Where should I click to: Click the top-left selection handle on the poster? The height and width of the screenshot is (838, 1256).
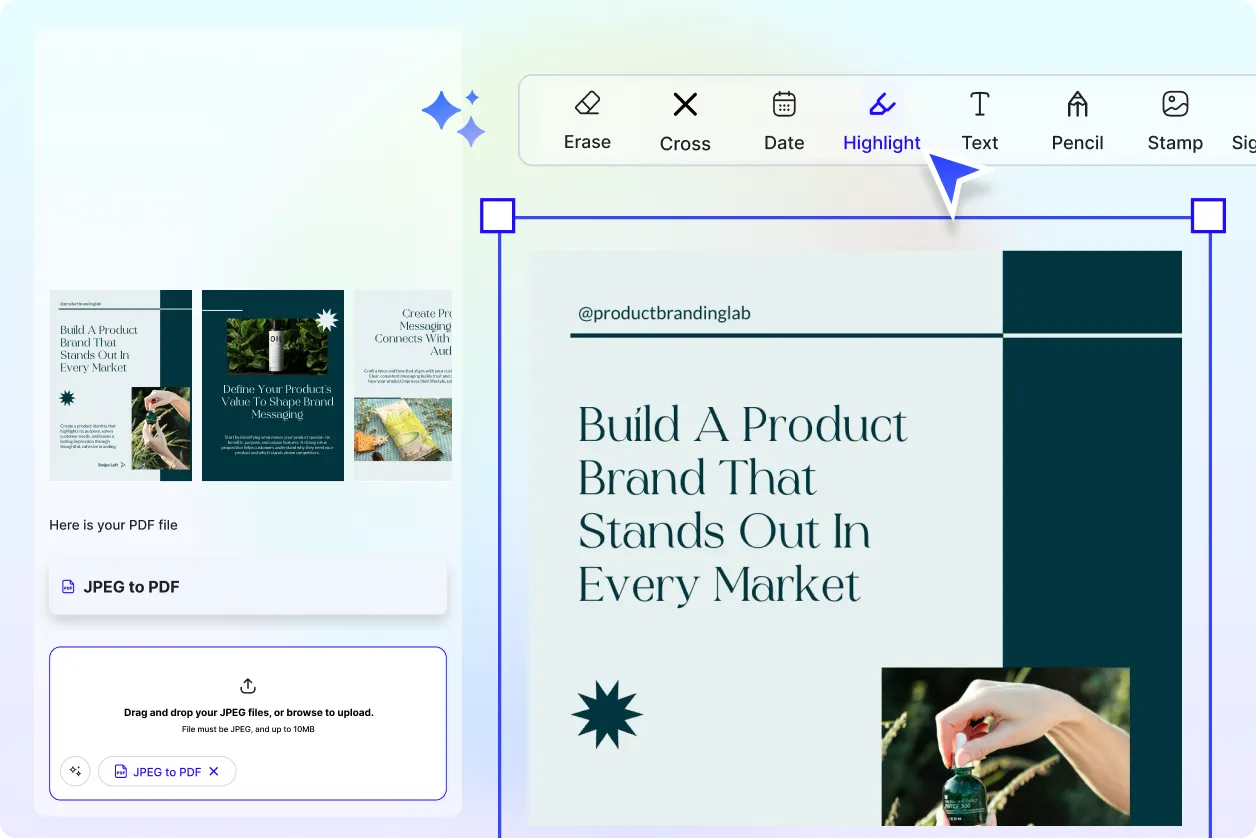click(x=497, y=215)
